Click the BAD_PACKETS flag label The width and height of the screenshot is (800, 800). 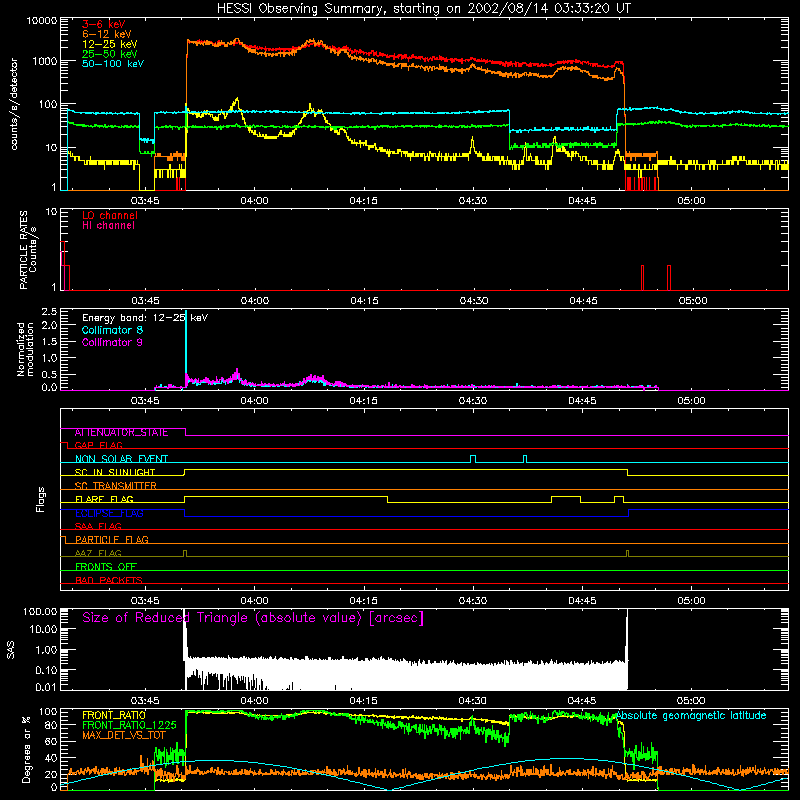pyautogui.click(x=109, y=580)
